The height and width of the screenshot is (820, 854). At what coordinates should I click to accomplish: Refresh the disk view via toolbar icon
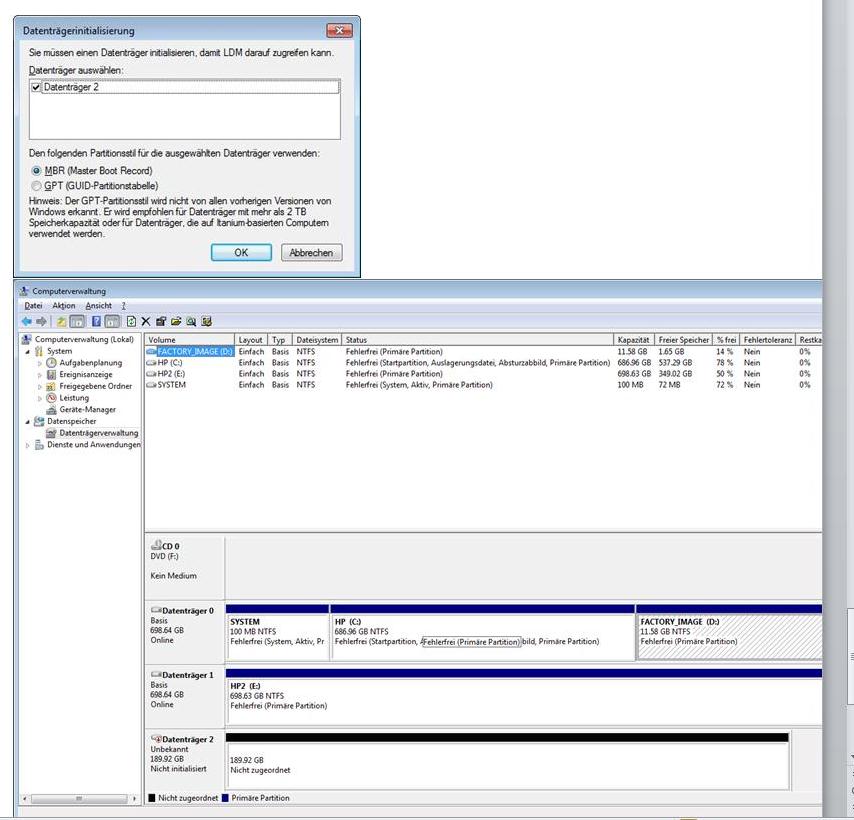(x=131, y=322)
